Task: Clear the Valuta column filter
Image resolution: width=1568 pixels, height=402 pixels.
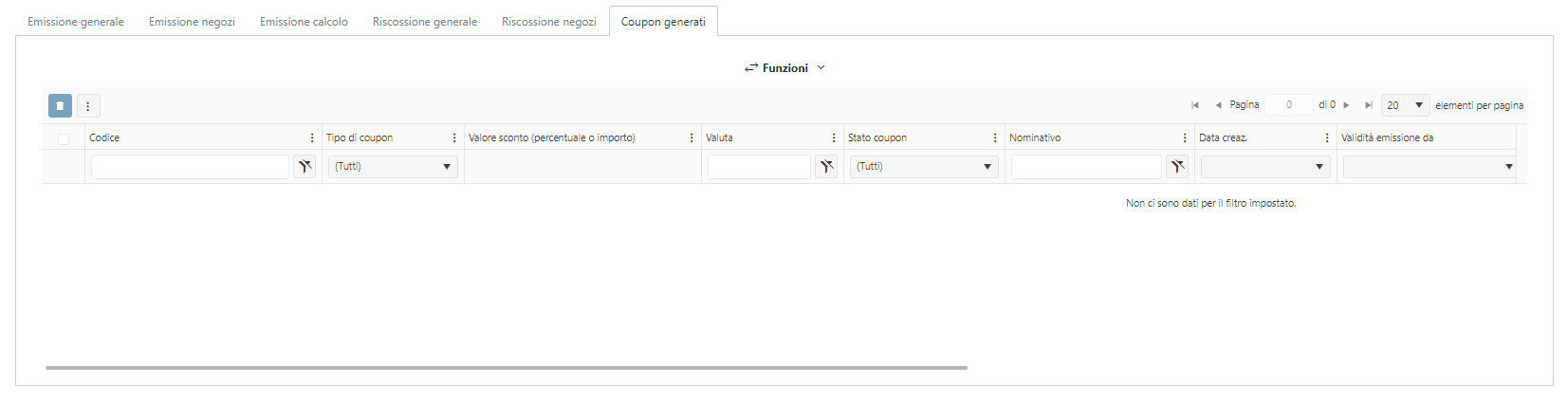Action: pos(826,167)
